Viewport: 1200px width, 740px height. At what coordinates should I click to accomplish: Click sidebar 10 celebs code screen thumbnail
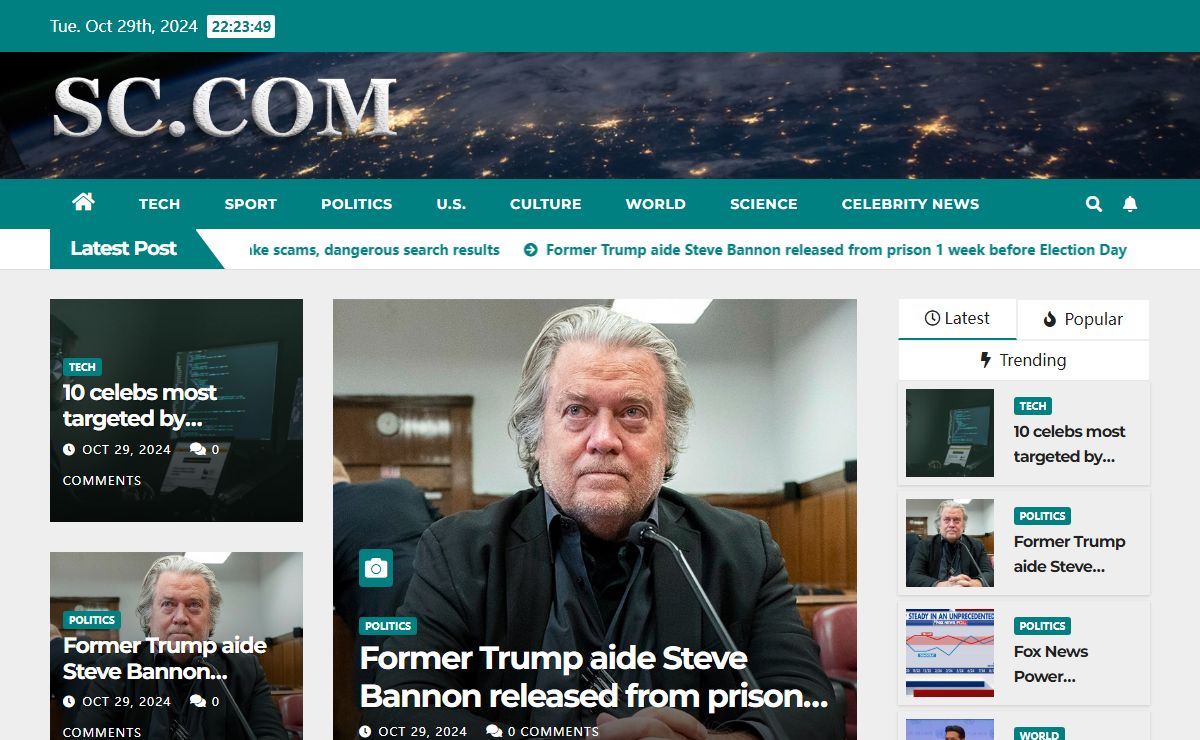click(x=950, y=433)
